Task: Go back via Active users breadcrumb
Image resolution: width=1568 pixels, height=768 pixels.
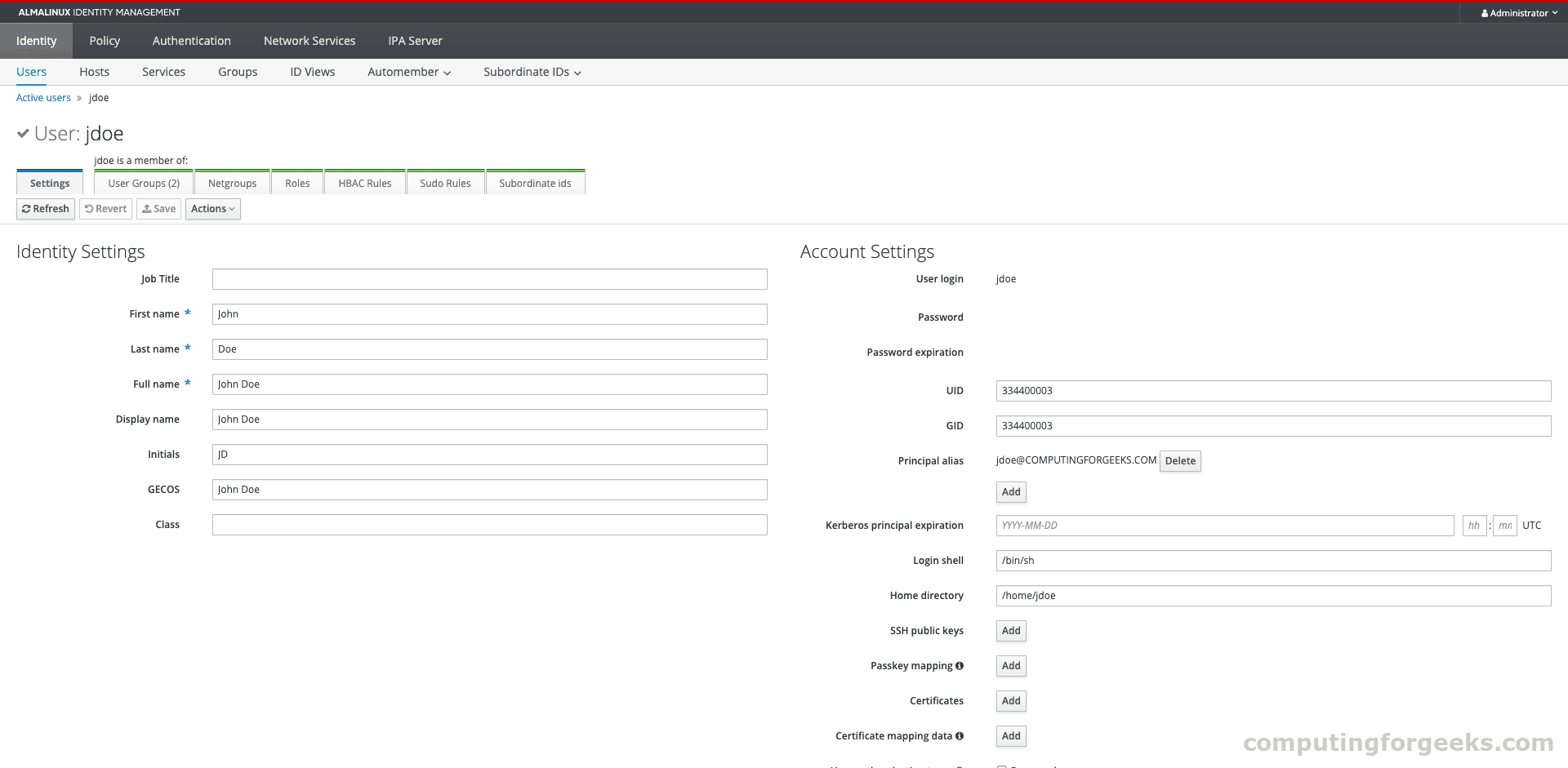Action: click(42, 97)
